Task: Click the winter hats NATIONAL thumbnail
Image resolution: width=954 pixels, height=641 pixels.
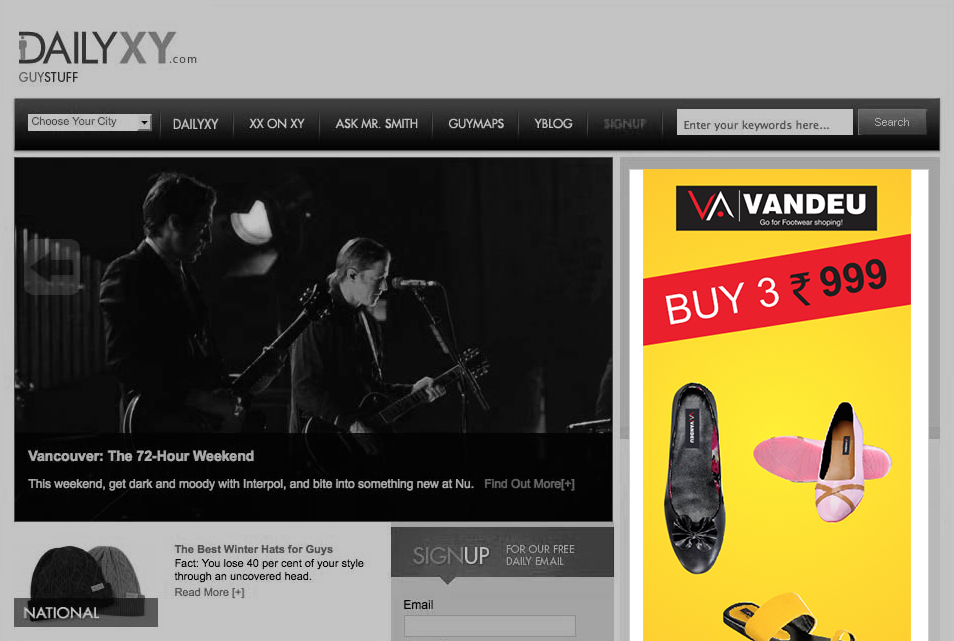Action: pos(86,585)
